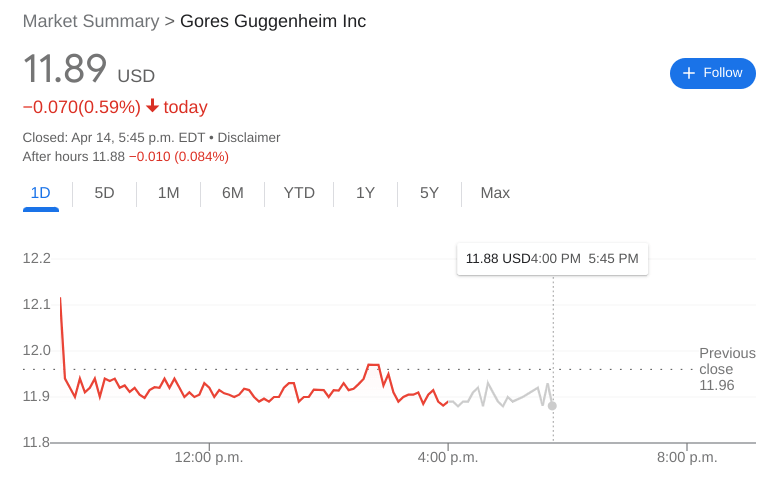779x482 pixels.
Task: Click the grey chart endpoint marker
Action: point(552,405)
